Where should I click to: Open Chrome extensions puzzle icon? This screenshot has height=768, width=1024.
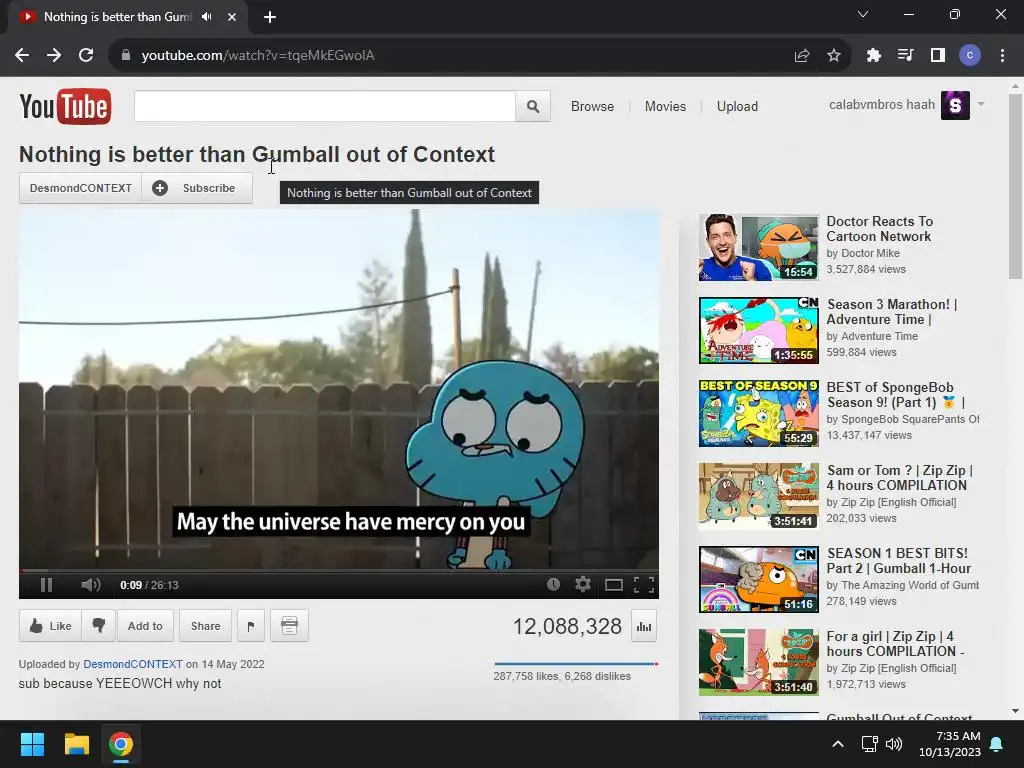[873, 56]
